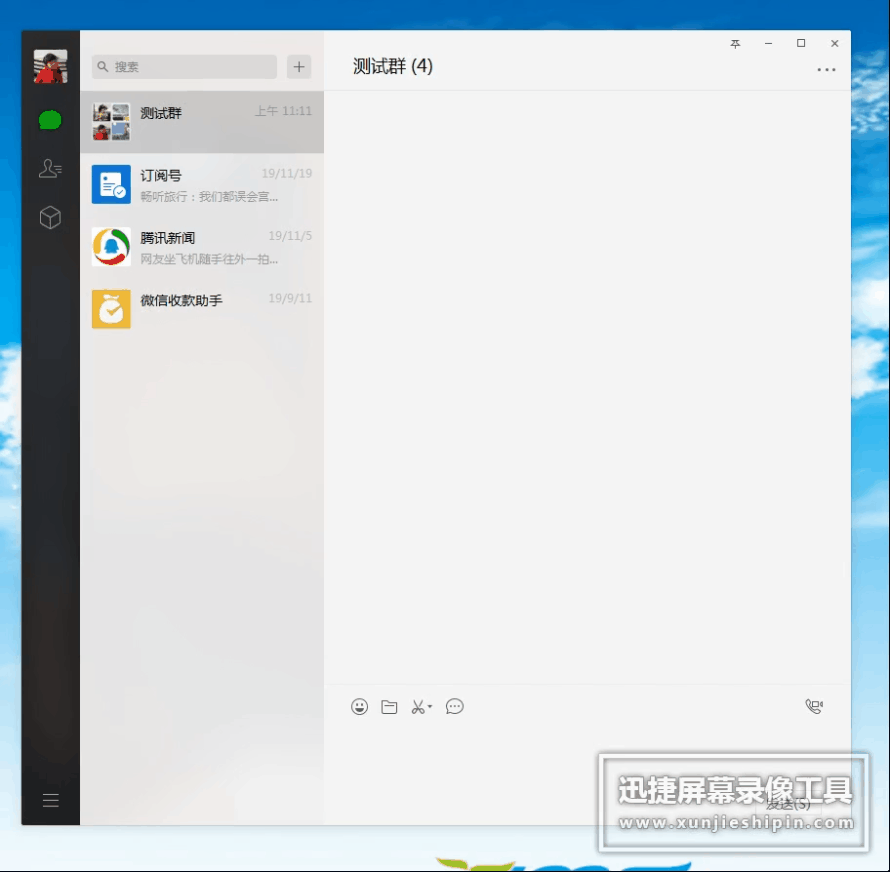Open the 微信收款助手 conversation
Image resolution: width=890 pixels, height=872 pixels.
(202, 309)
